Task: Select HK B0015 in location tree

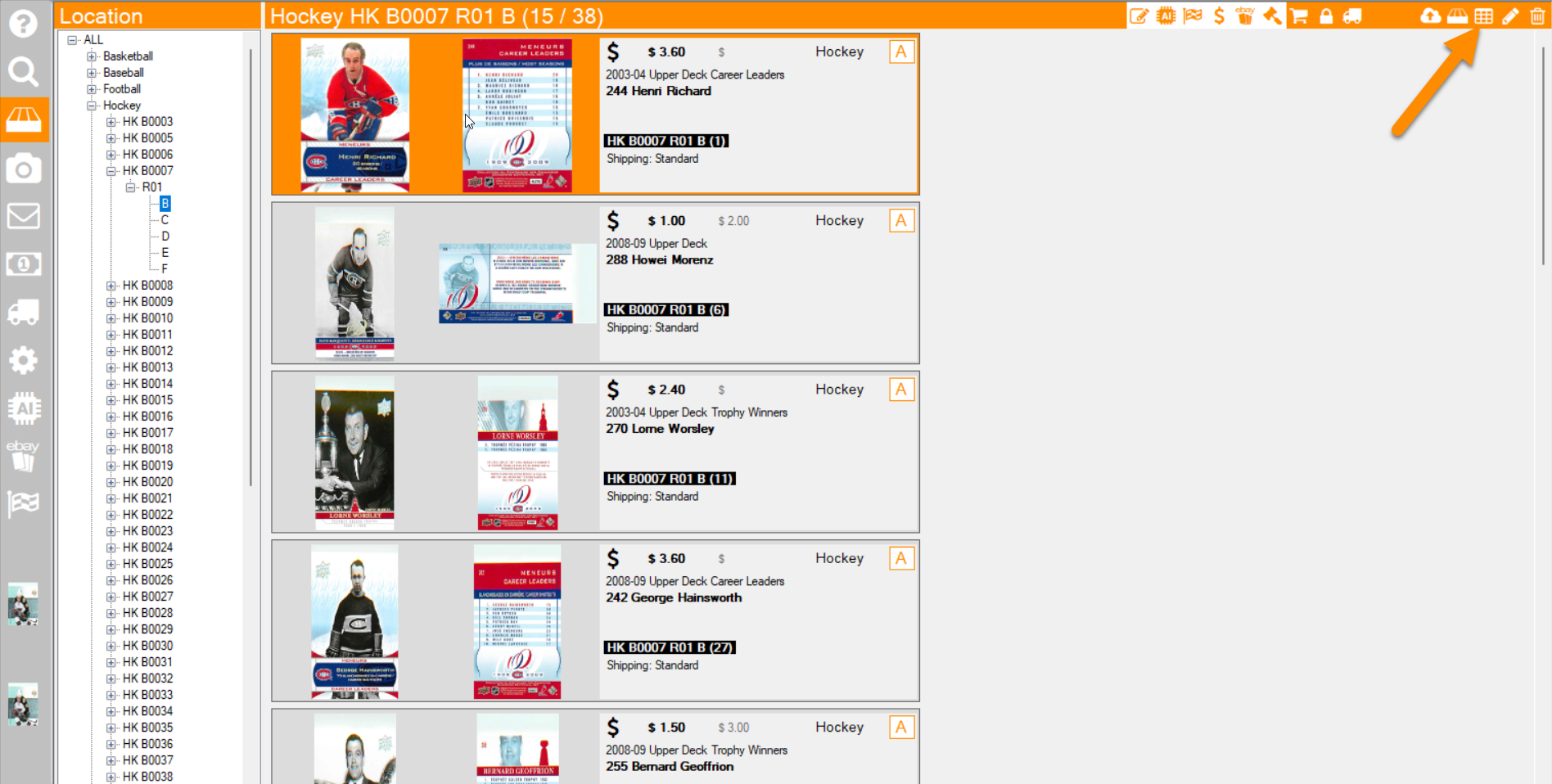Action: coord(147,399)
